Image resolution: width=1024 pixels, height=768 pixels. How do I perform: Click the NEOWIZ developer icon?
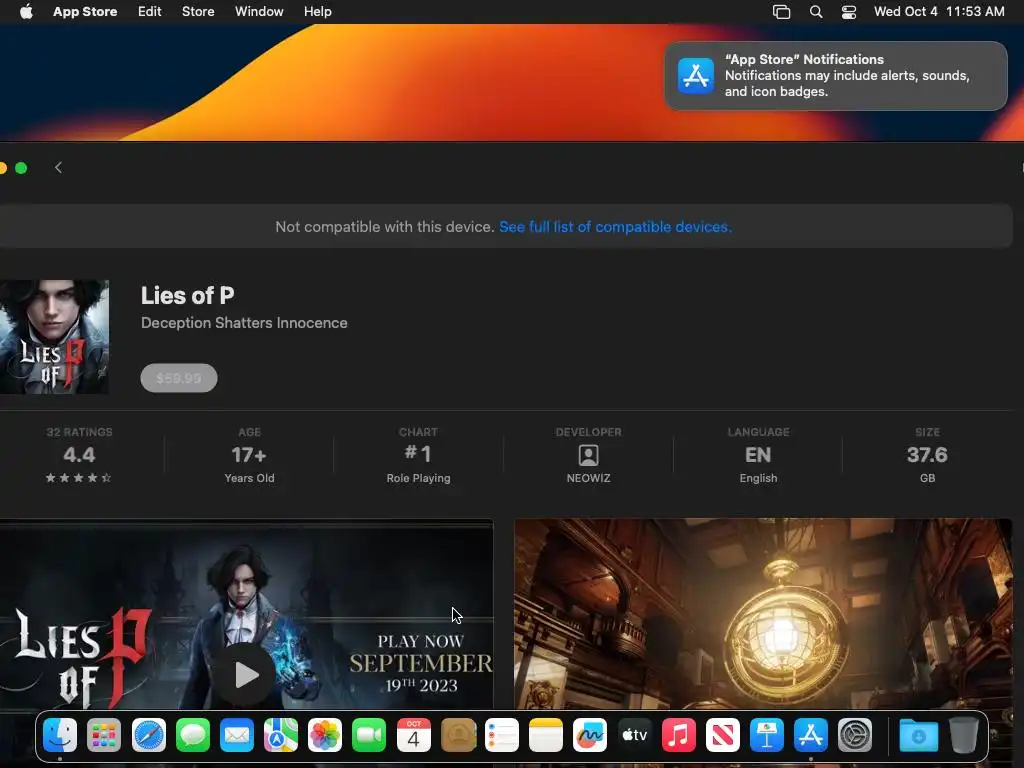588,455
